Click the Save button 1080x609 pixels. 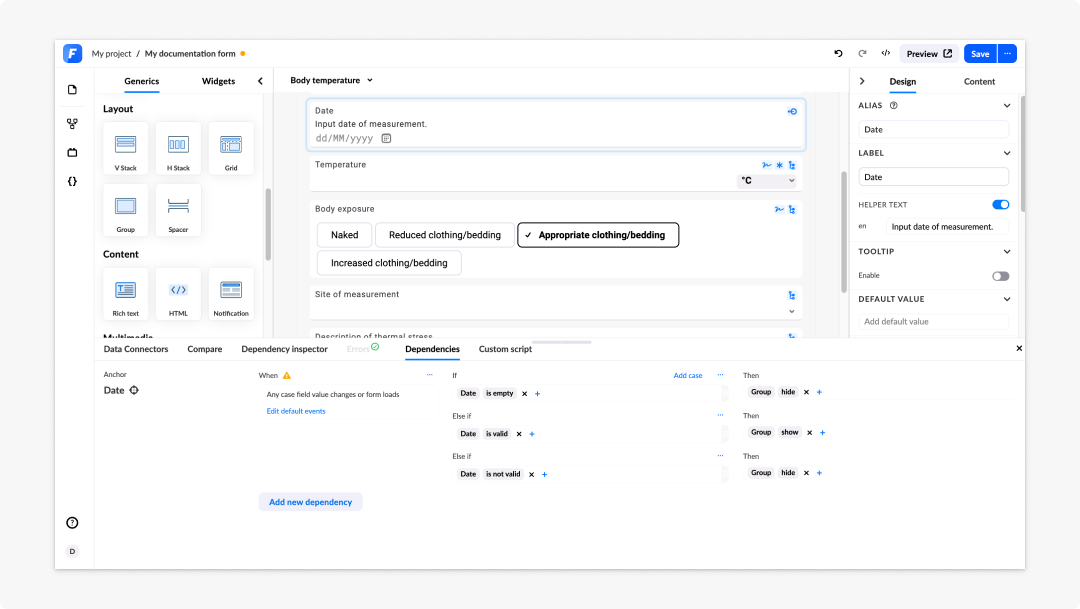[x=980, y=54]
